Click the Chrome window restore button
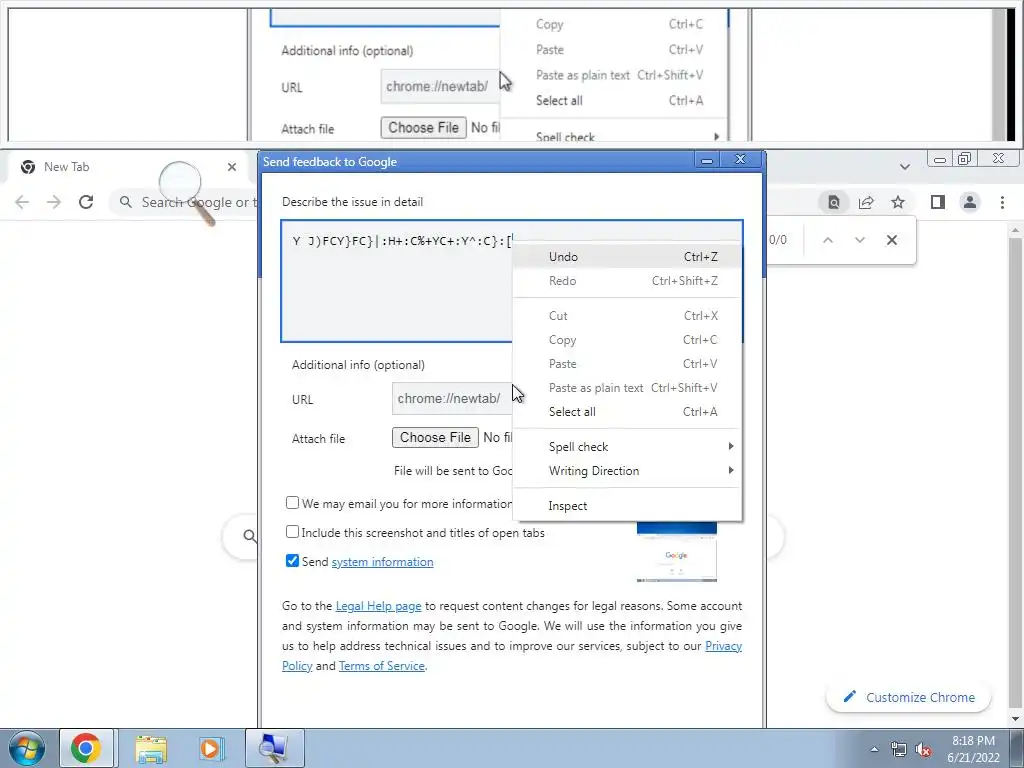Viewport: 1024px width, 768px height. [965, 159]
